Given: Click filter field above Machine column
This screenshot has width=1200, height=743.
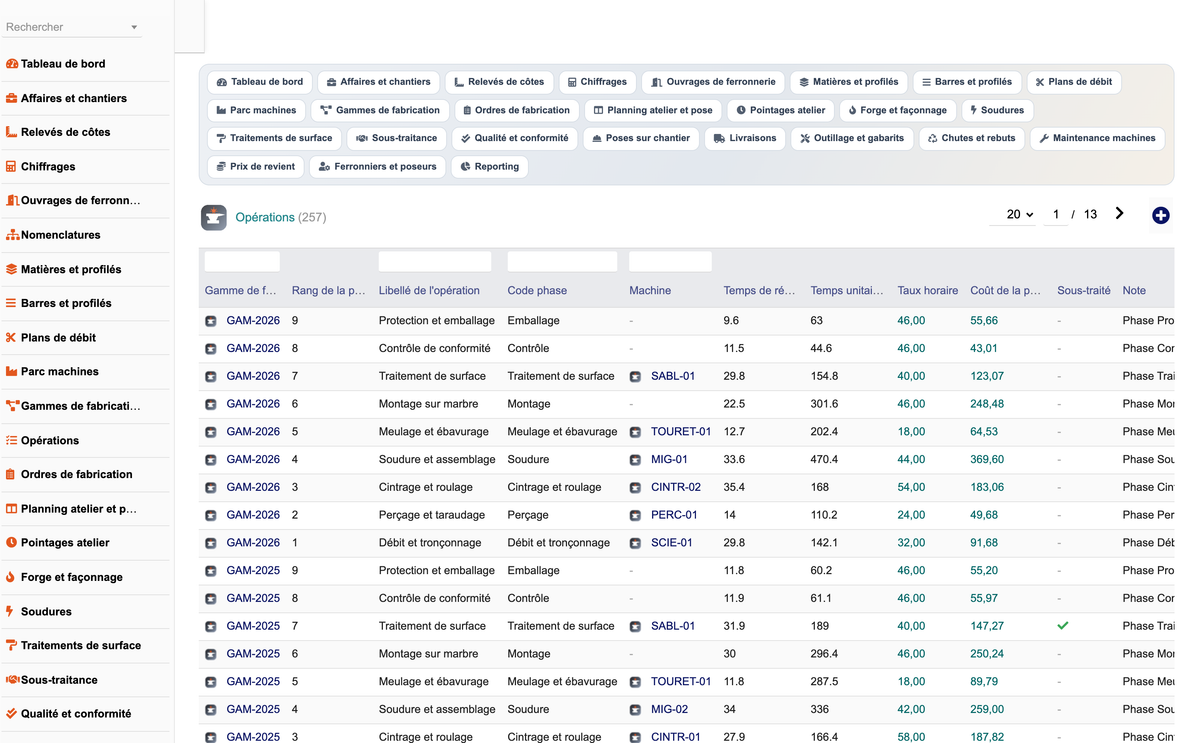Looking at the screenshot, I should tap(670, 262).
